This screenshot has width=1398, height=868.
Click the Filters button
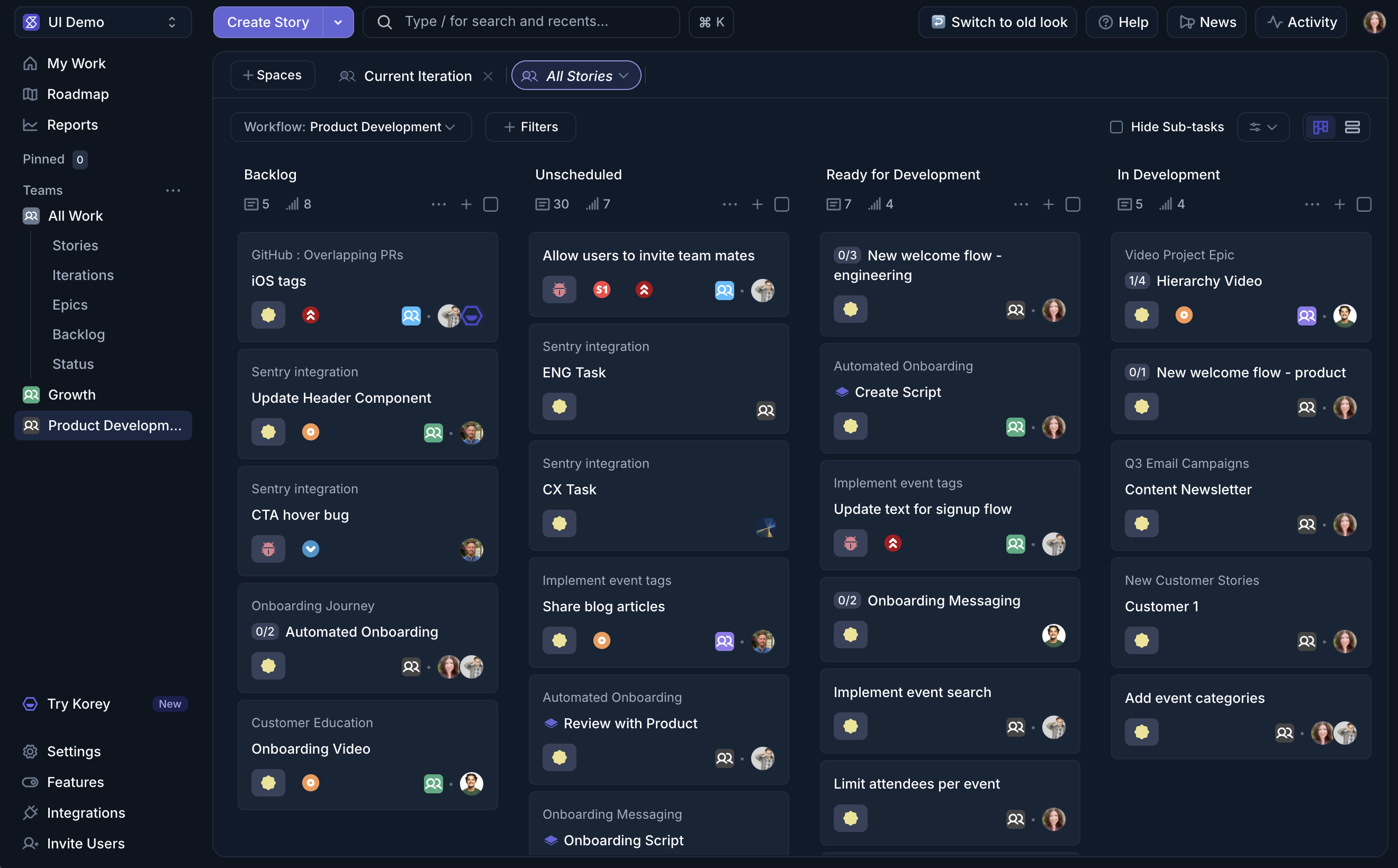[x=530, y=127]
